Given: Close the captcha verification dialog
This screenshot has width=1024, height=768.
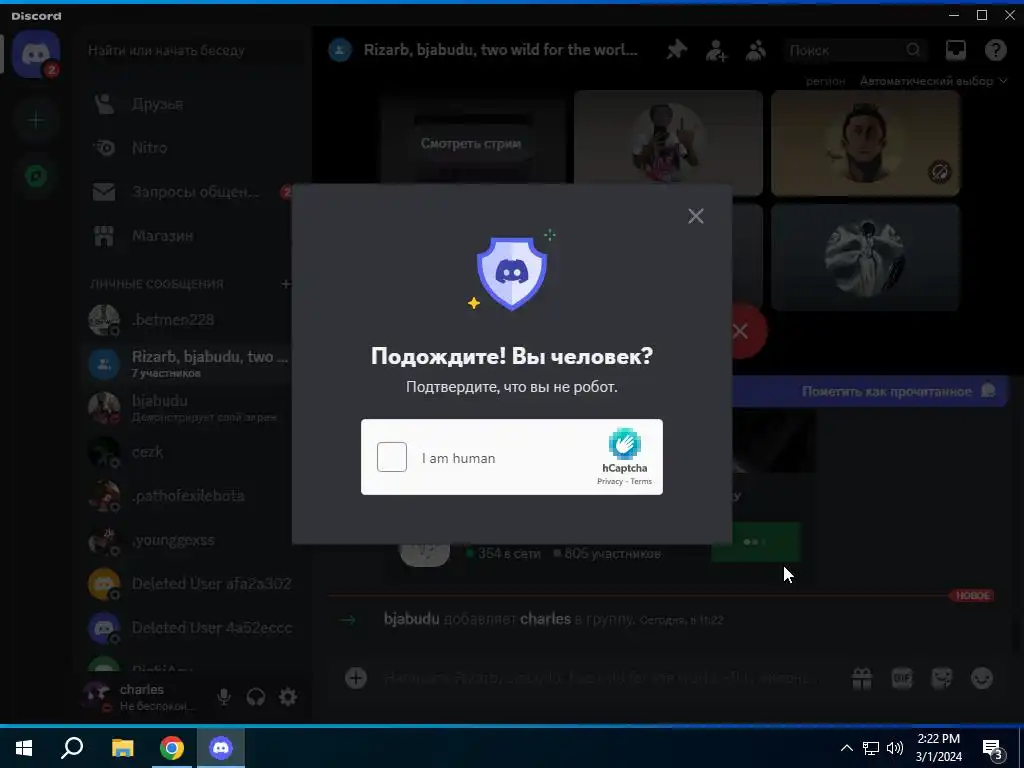Looking at the screenshot, I should coord(696,216).
